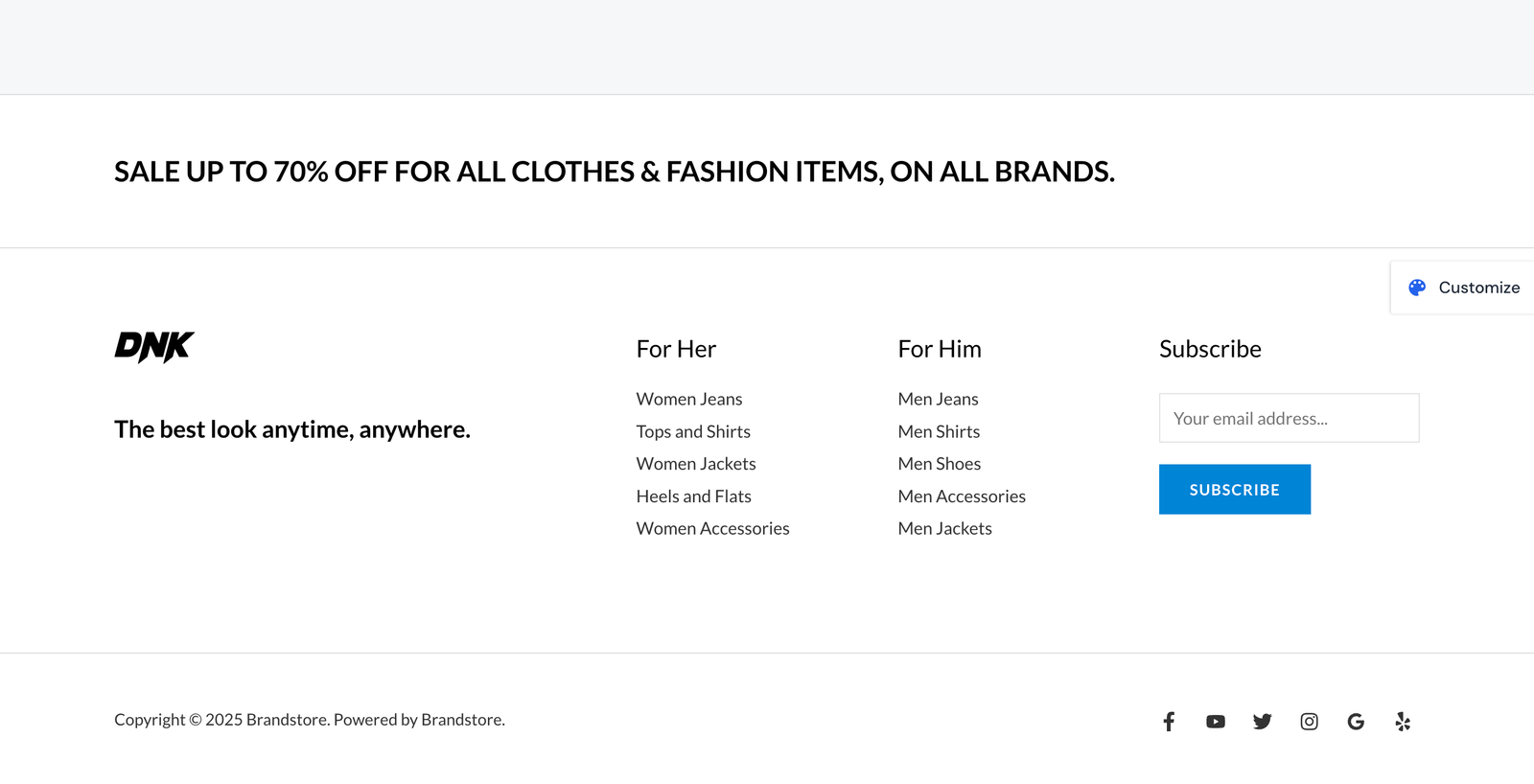Visit the Women Jackets link

(x=696, y=464)
